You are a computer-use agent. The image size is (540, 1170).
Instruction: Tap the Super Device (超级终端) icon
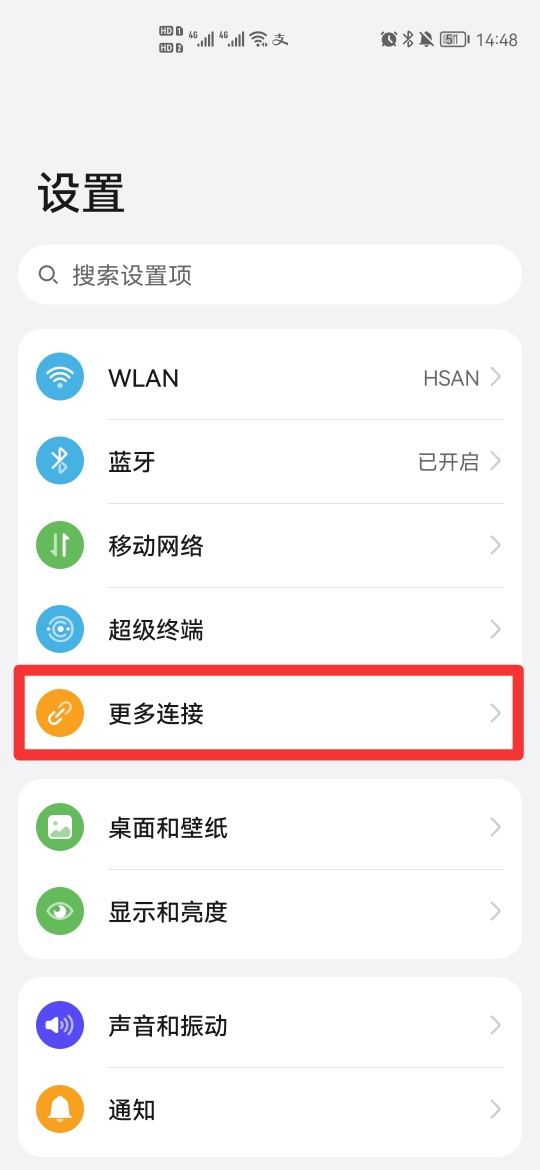(60, 631)
